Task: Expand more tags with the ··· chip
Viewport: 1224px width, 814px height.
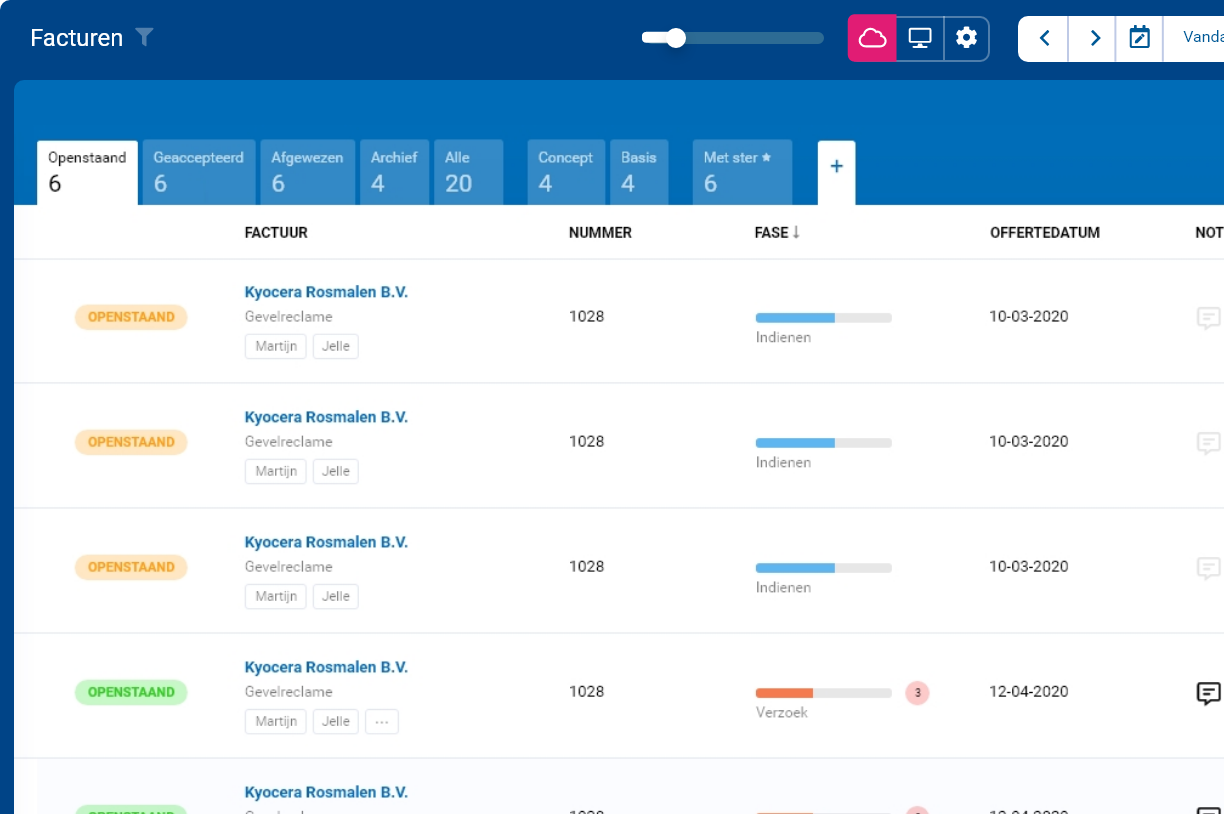Action: coord(382,722)
